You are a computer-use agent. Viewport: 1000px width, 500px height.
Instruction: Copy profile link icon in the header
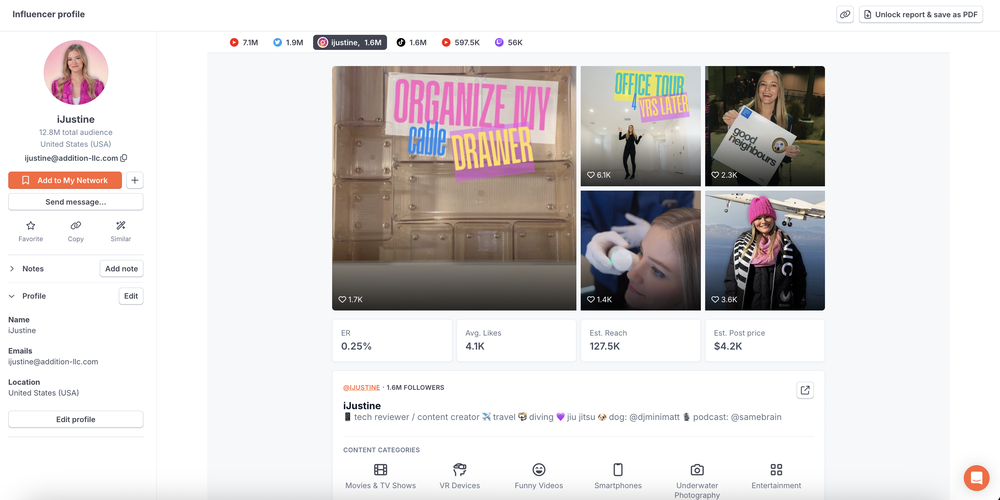(x=845, y=15)
